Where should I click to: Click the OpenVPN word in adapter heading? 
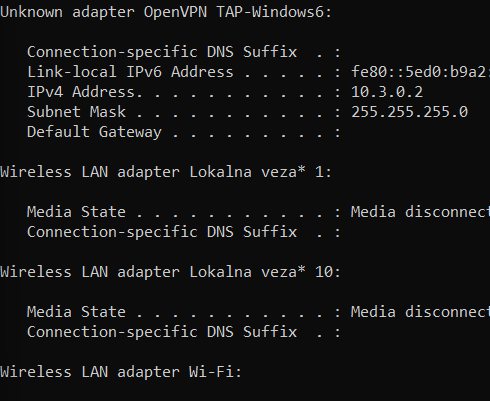(175, 12)
